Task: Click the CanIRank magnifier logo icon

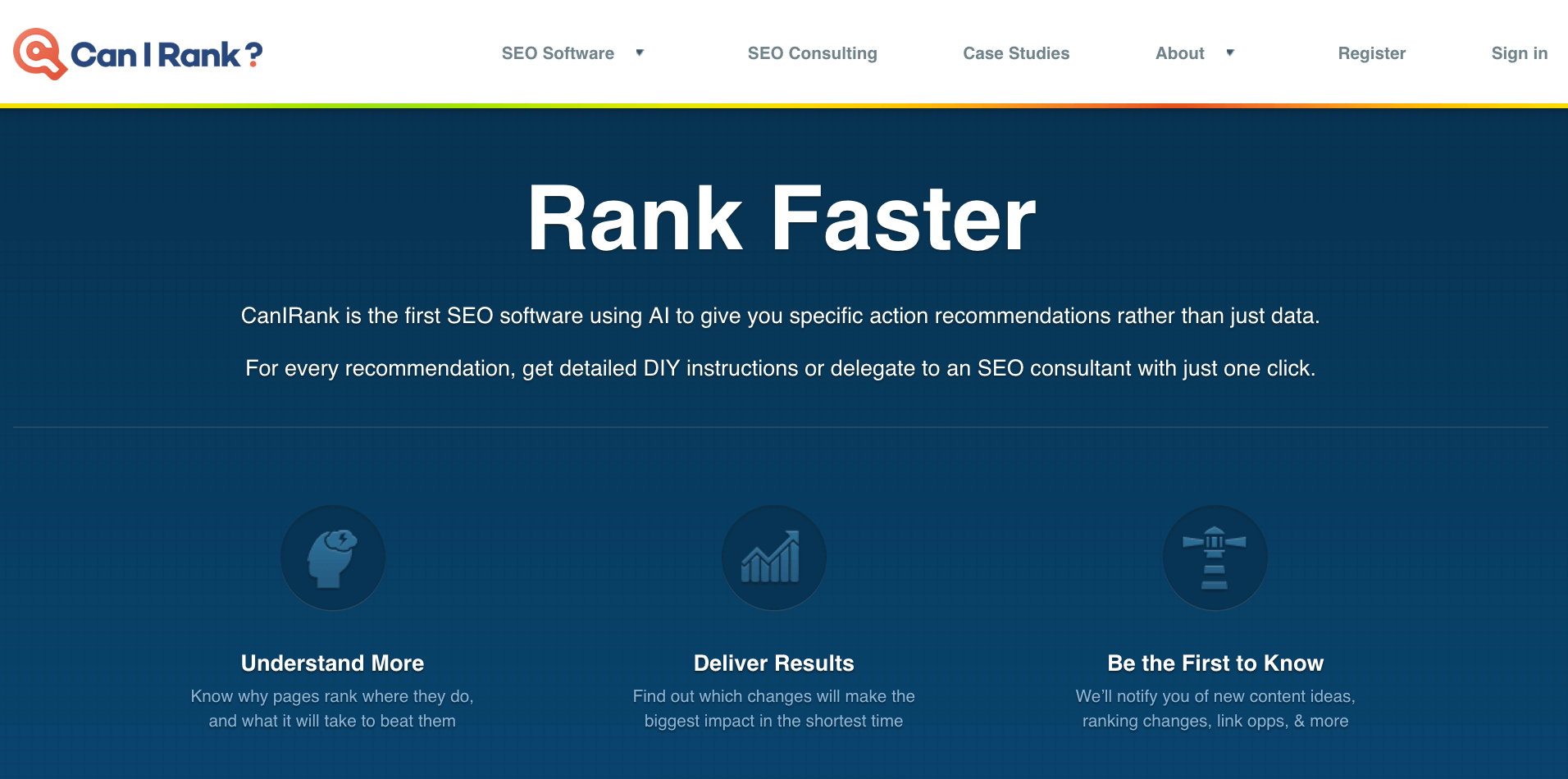Action: 39,54
